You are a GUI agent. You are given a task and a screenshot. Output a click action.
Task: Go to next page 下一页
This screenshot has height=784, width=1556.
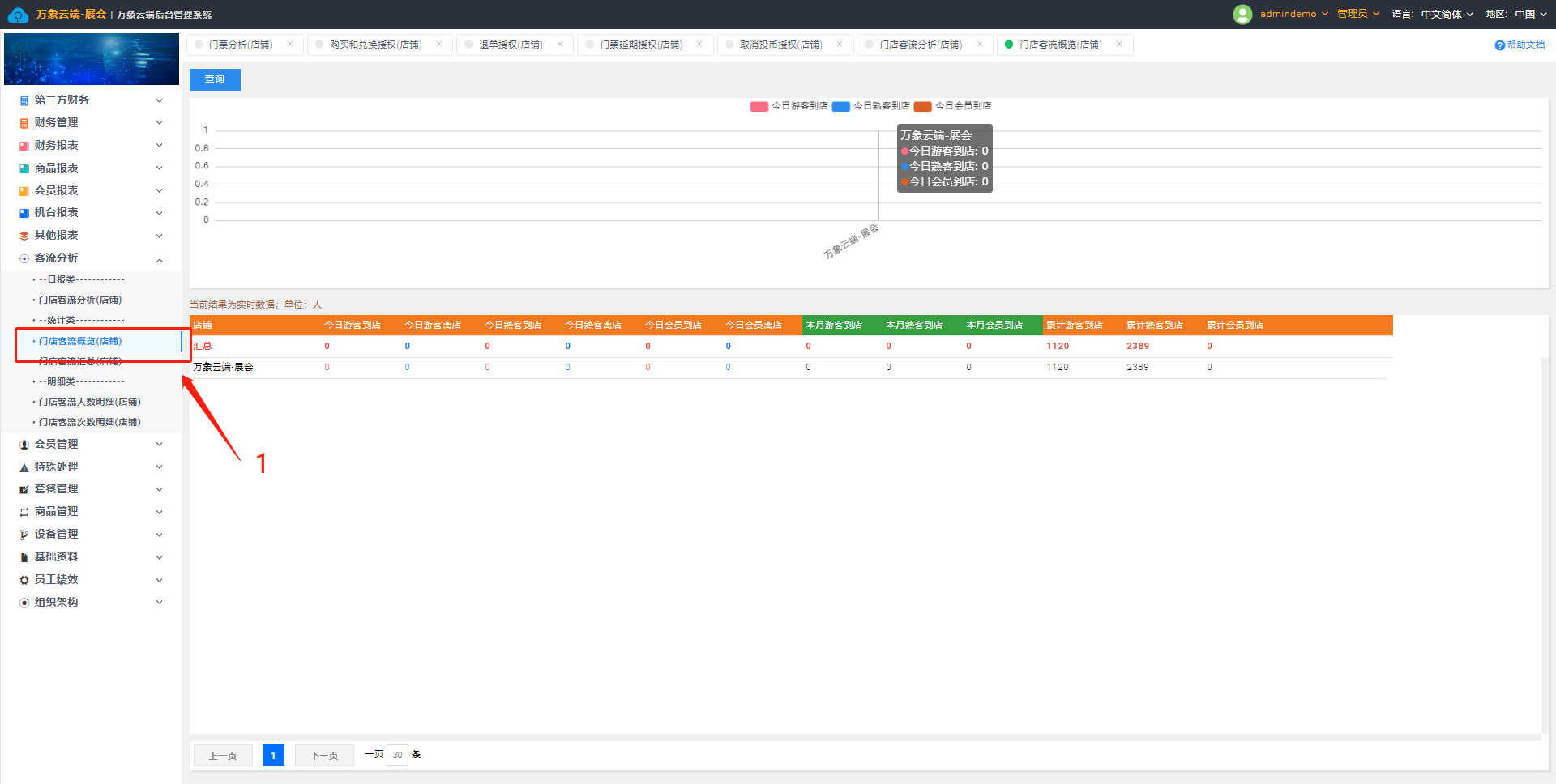pos(324,756)
